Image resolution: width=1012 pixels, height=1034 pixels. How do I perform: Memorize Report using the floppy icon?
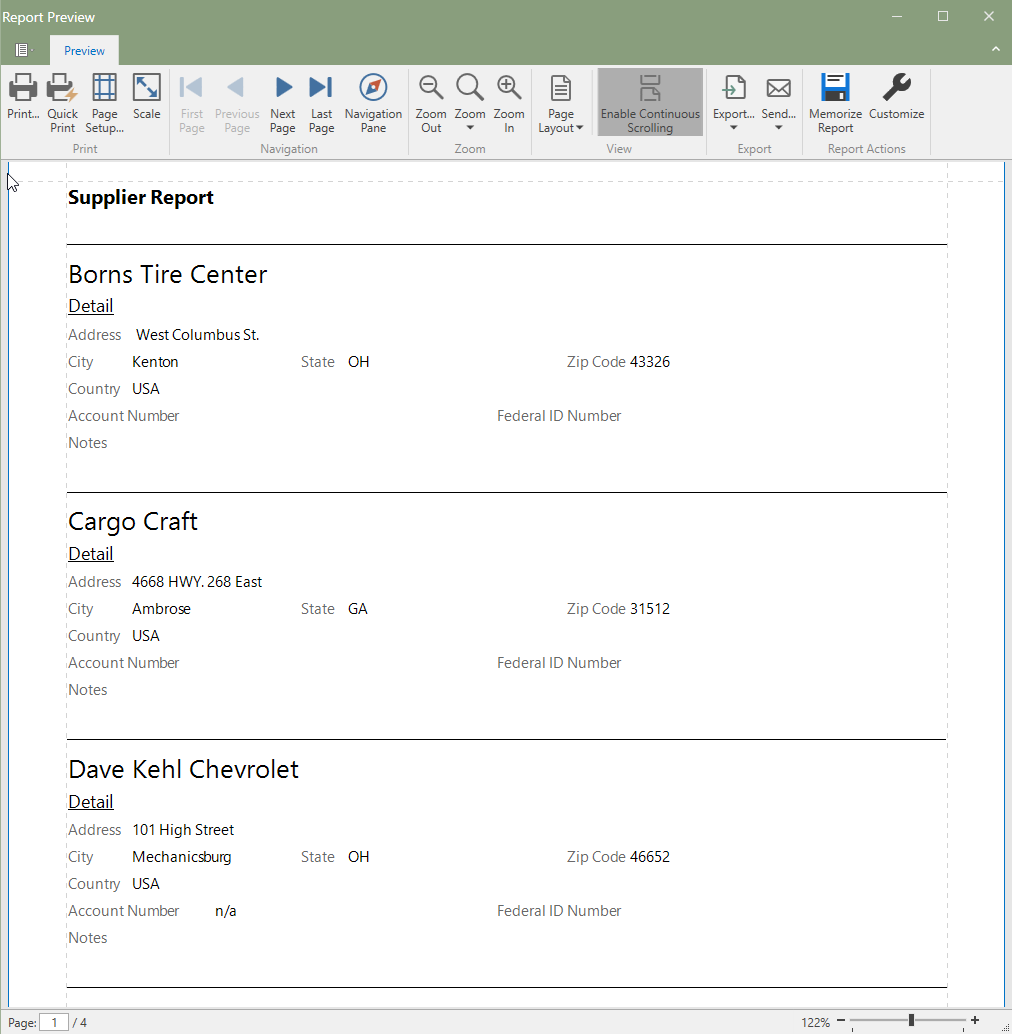point(835,90)
